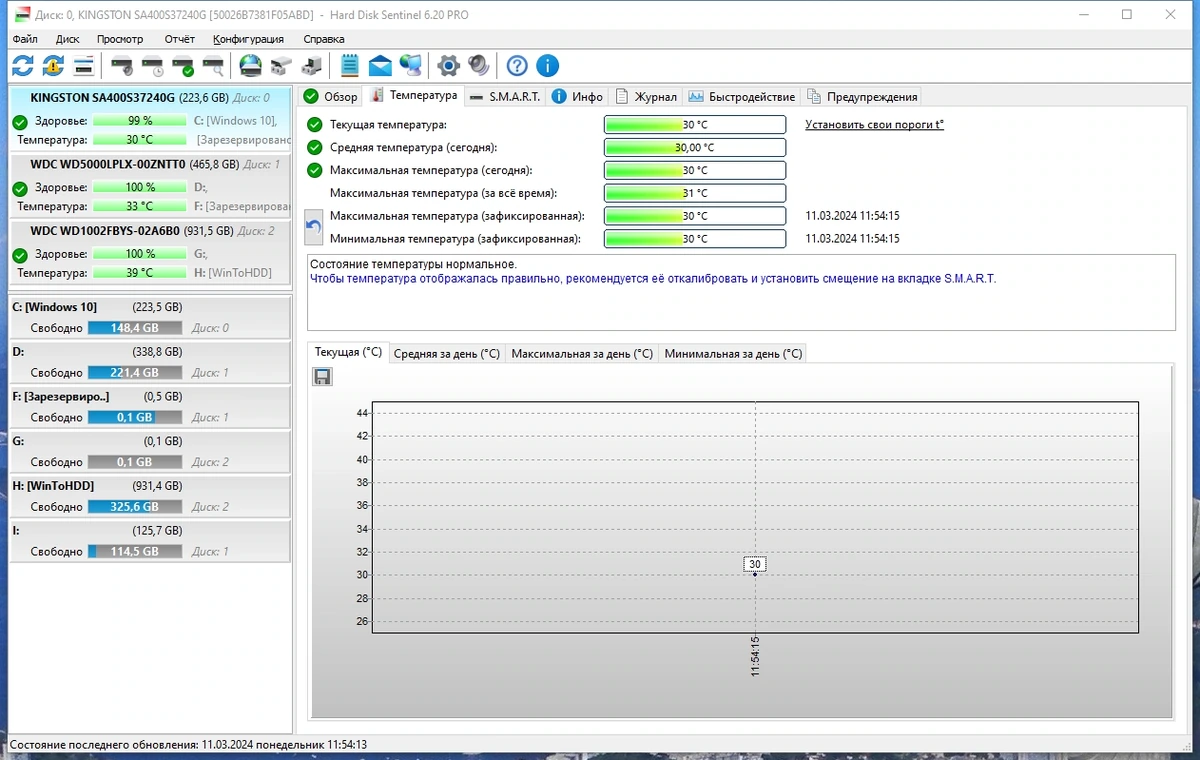Viewport: 1200px width, 760px height.
Task: Select the H: [WinToHDD] partition
Action: pos(150,496)
